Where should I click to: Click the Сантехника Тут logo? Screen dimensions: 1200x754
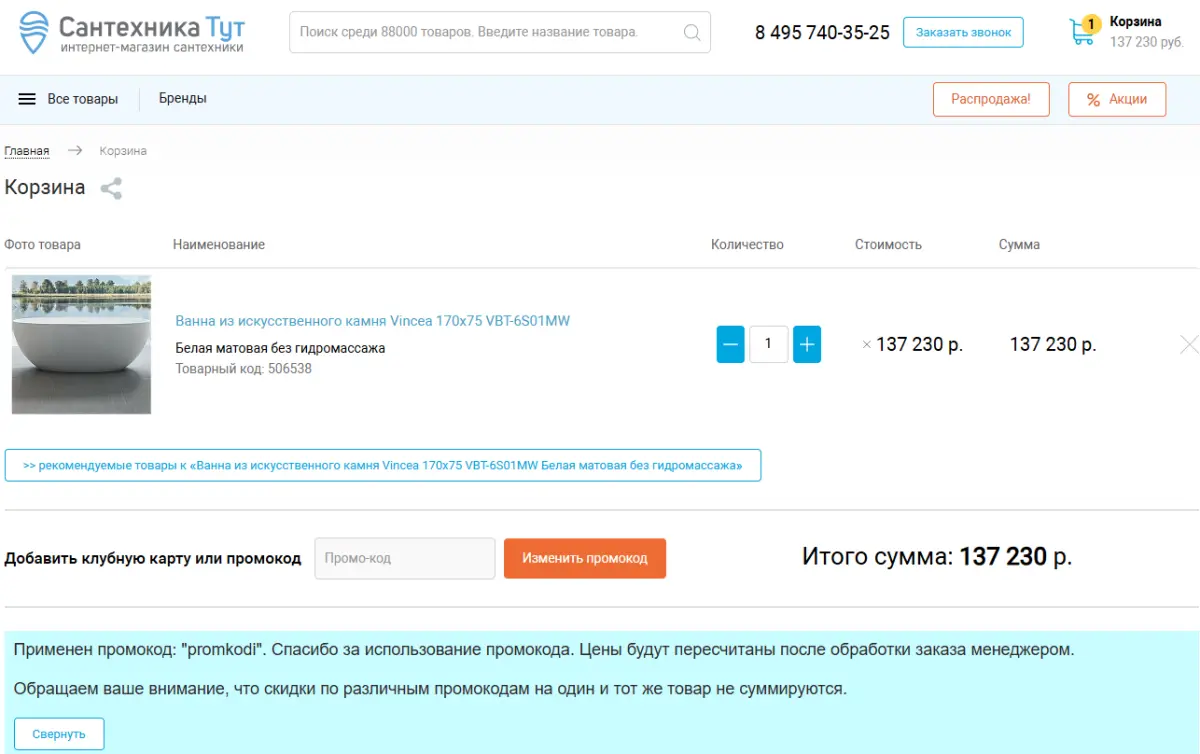pyautogui.click(x=132, y=33)
